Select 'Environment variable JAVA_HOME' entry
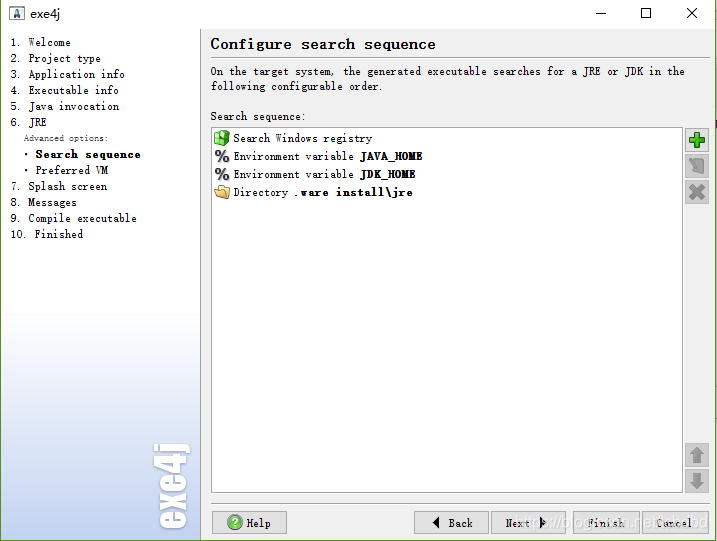The height and width of the screenshot is (541, 717). coord(447,156)
